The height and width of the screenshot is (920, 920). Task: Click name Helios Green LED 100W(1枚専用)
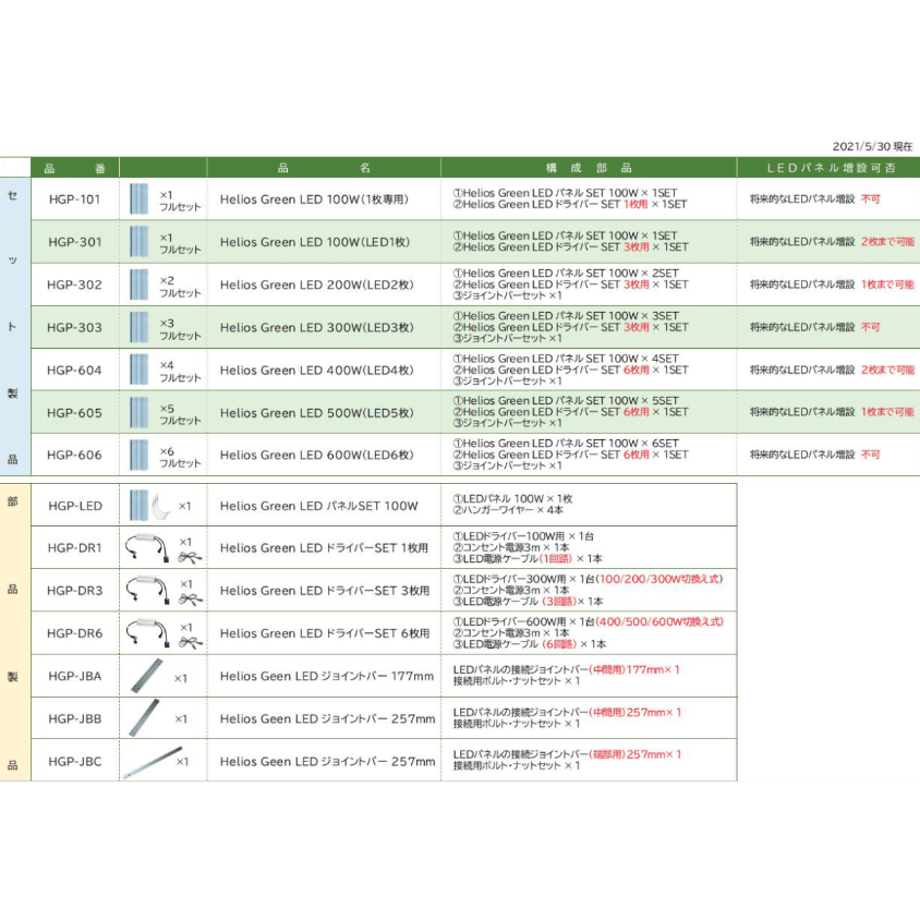314,199
